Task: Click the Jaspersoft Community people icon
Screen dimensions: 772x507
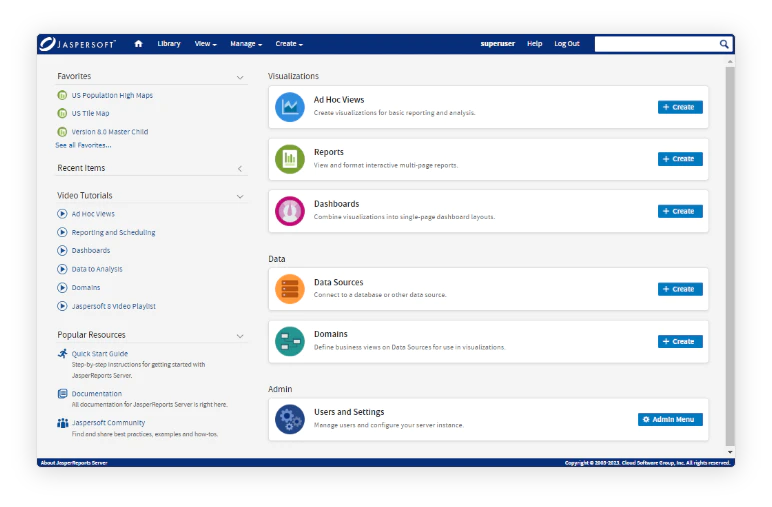Action: click(x=63, y=423)
